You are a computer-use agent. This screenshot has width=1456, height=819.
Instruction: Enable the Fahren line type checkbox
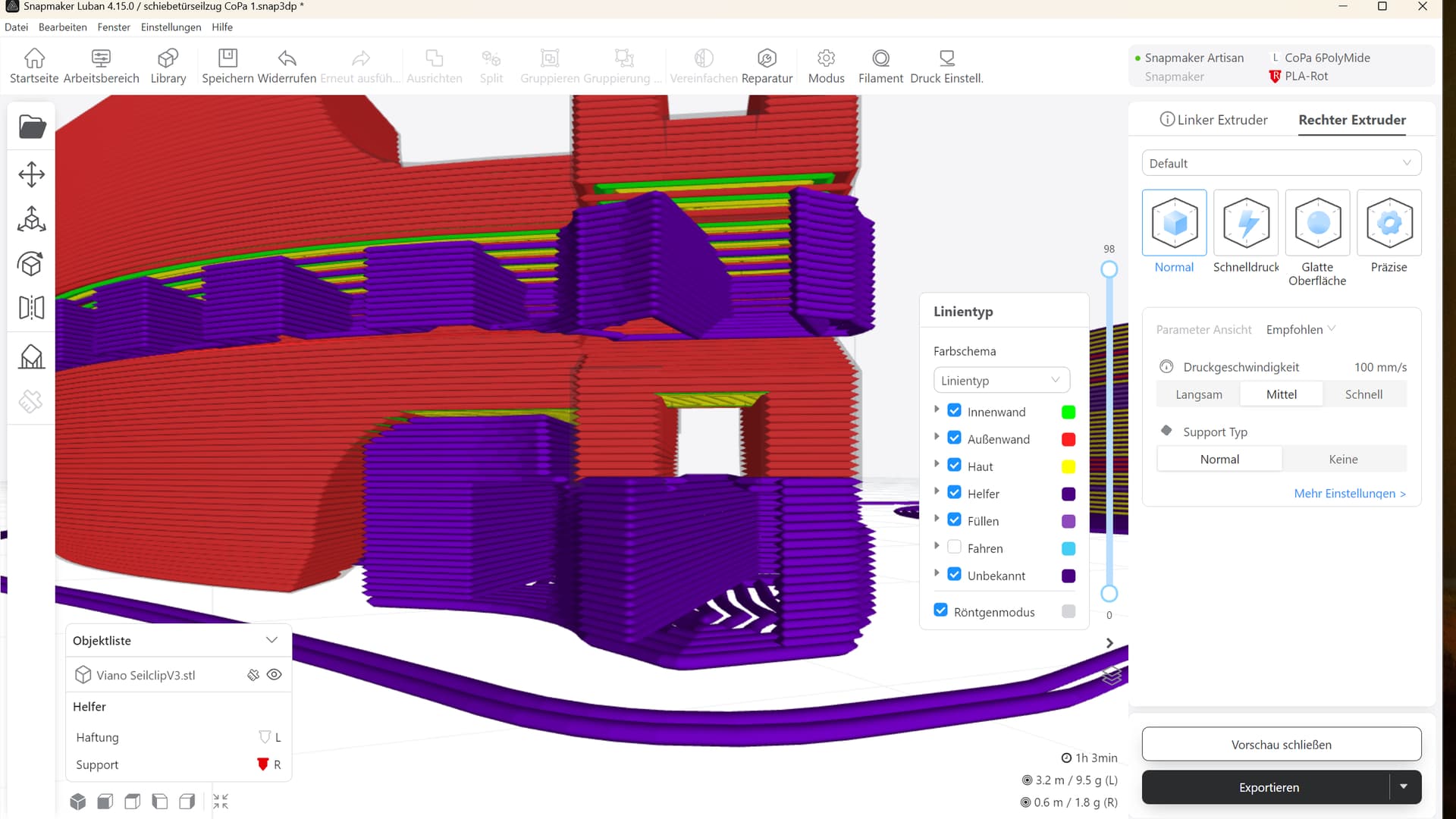pyautogui.click(x=955, y=548)
